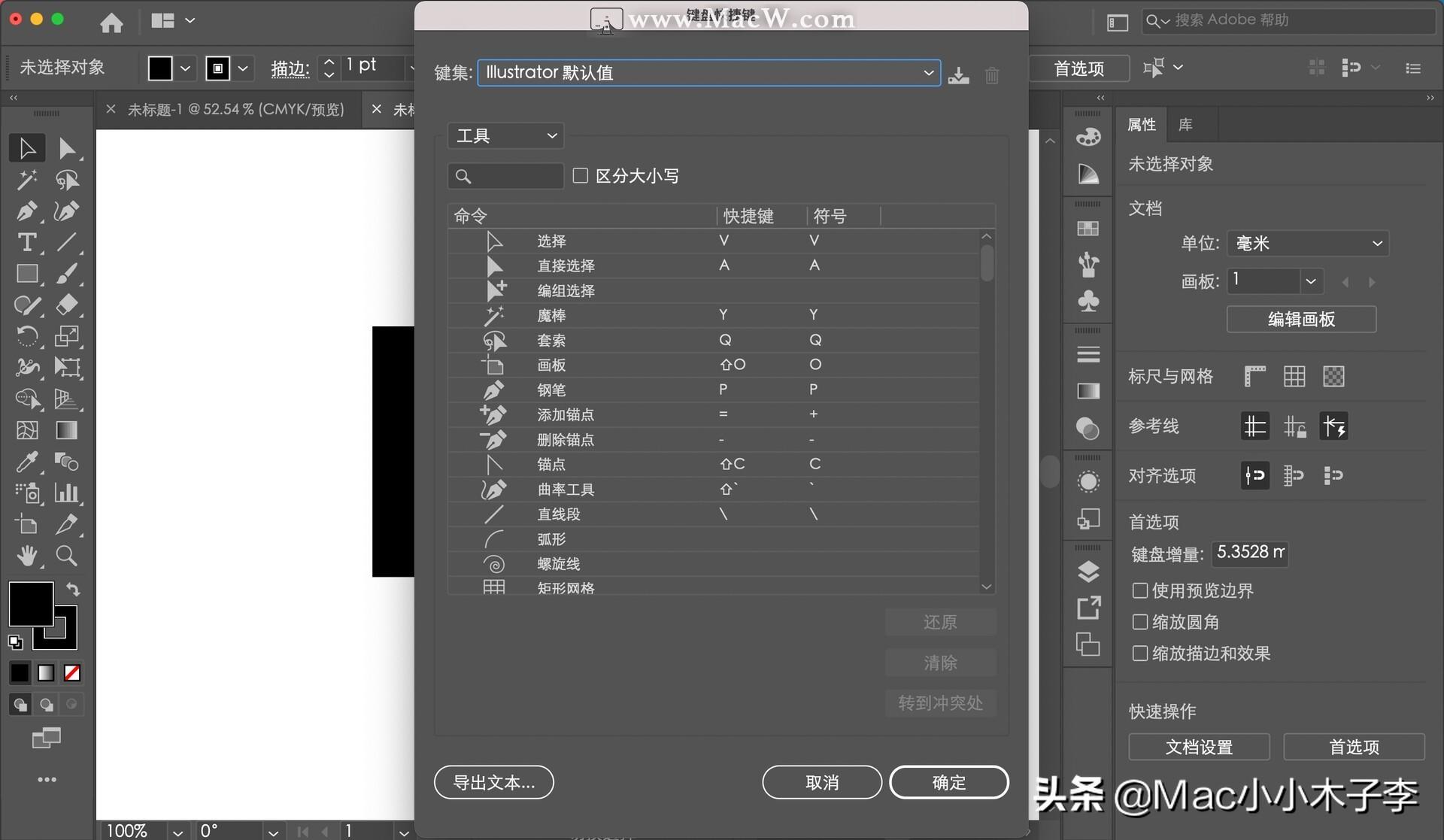Switch to 未标题-1 document tab

click(x=235, y=110)
